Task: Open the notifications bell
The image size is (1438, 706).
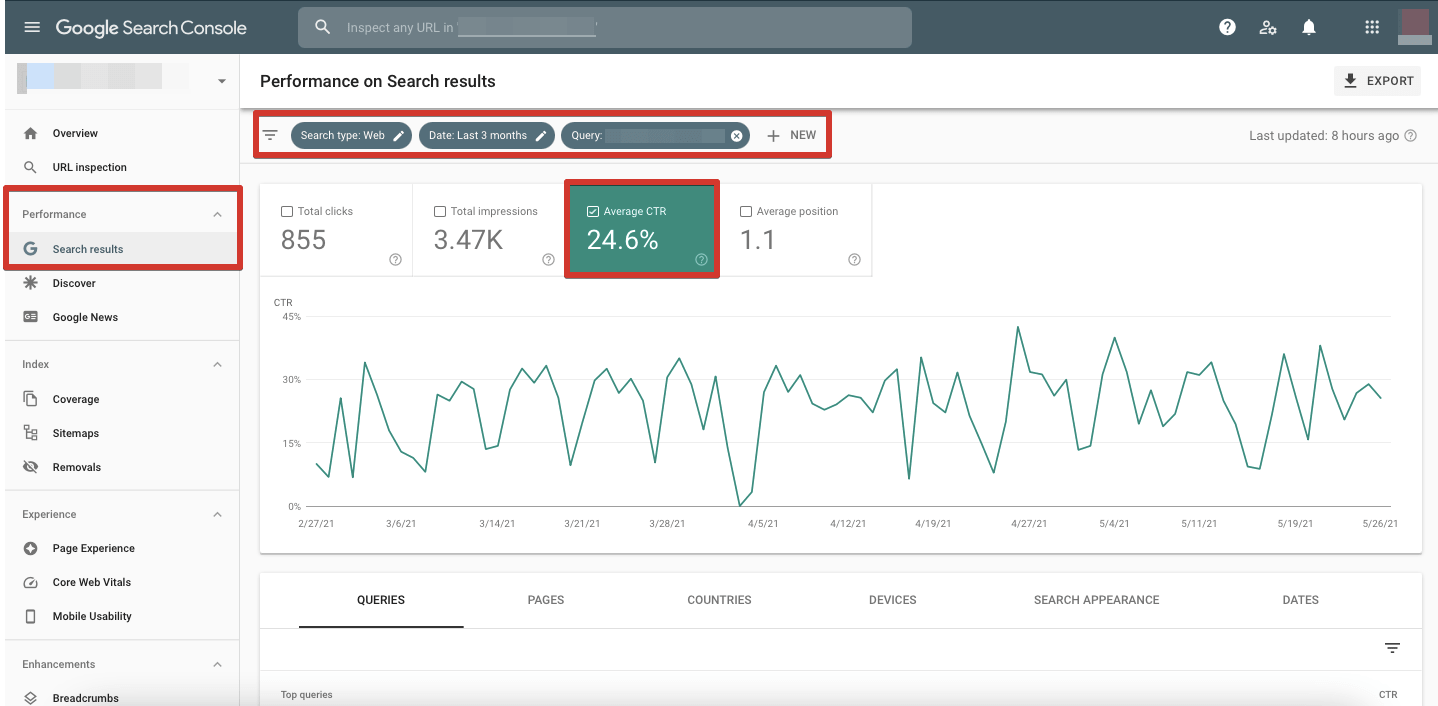Action: 1309,27
